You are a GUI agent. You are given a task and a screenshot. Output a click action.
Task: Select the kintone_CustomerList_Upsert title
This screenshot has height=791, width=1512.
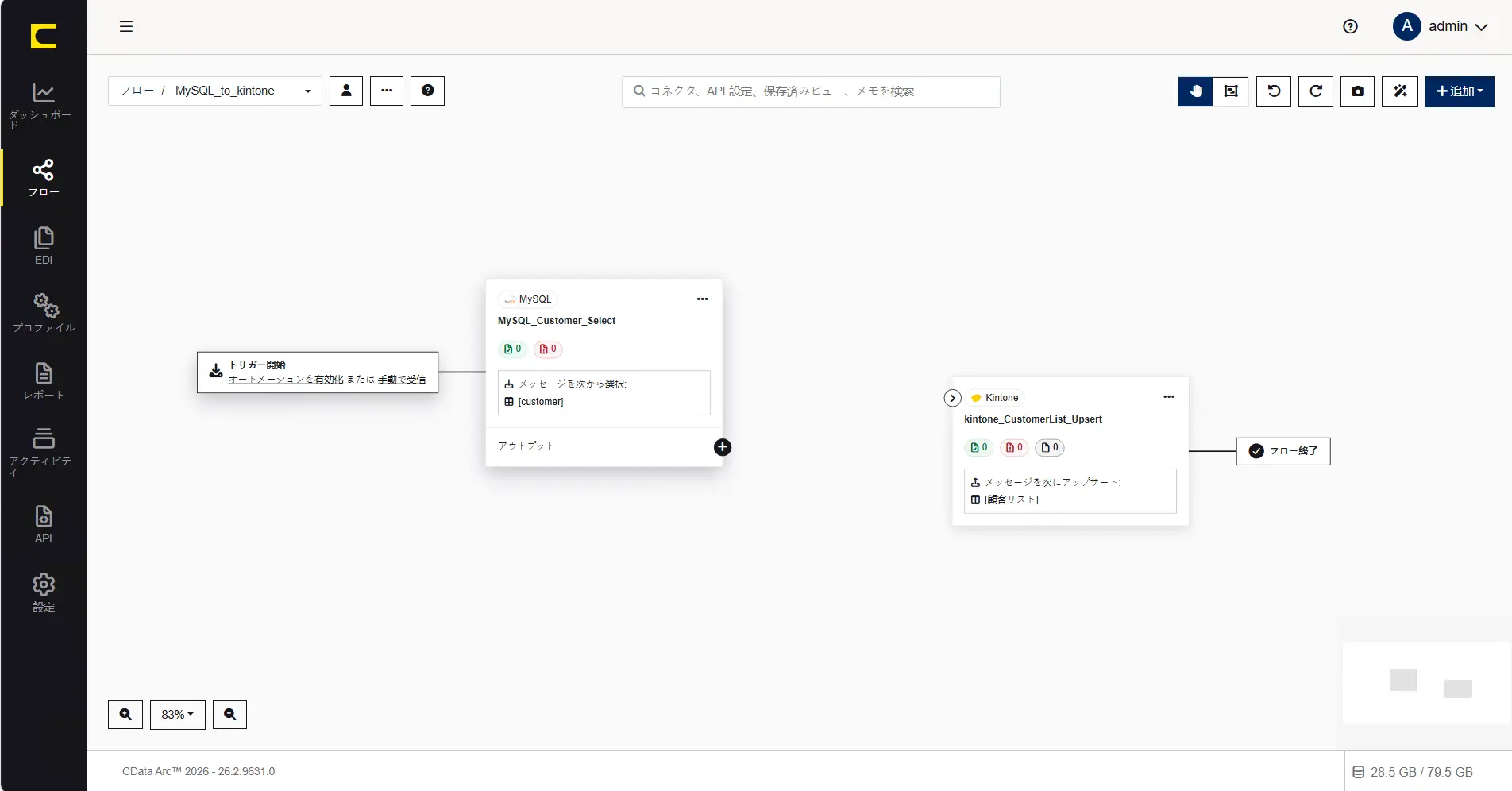pos(1033,419)
